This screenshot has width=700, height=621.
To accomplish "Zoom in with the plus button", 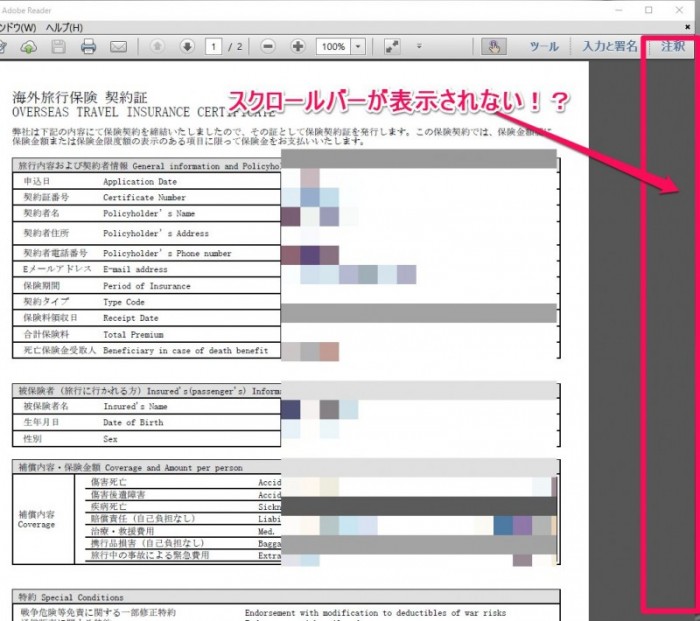I will click(298, 46).
